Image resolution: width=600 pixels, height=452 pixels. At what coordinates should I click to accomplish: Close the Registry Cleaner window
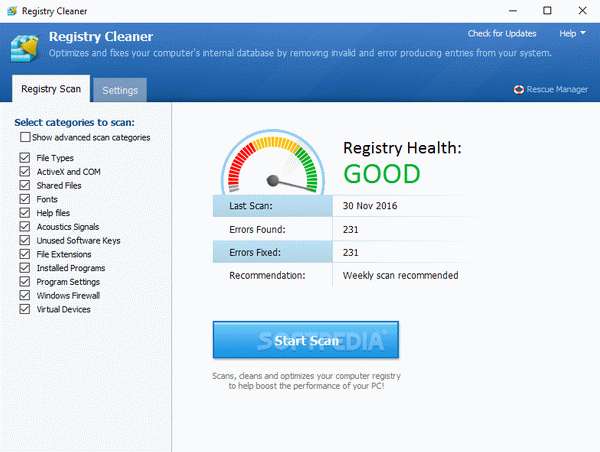[x=582, y=11]
